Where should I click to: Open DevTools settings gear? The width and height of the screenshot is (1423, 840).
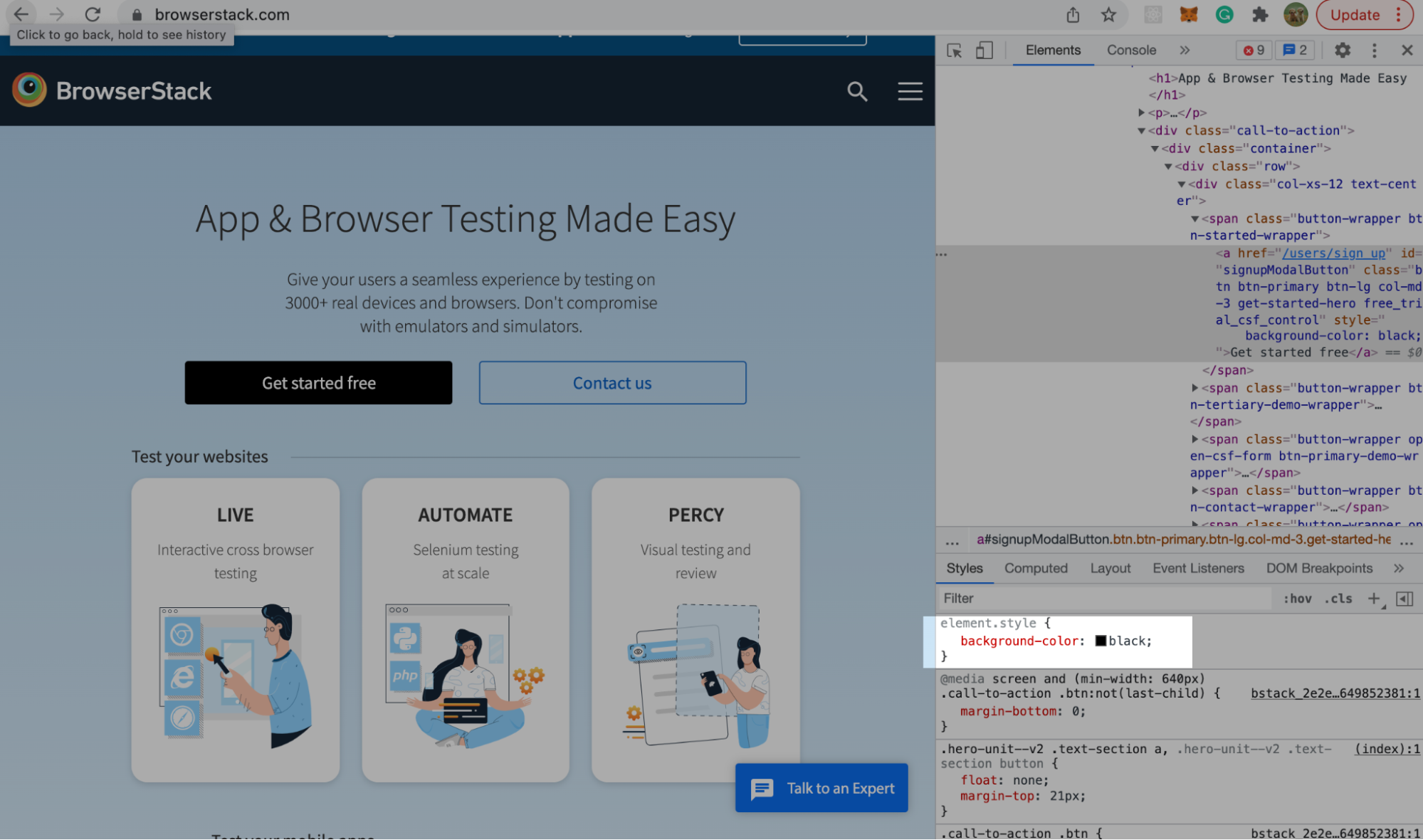click(1342, 51)
